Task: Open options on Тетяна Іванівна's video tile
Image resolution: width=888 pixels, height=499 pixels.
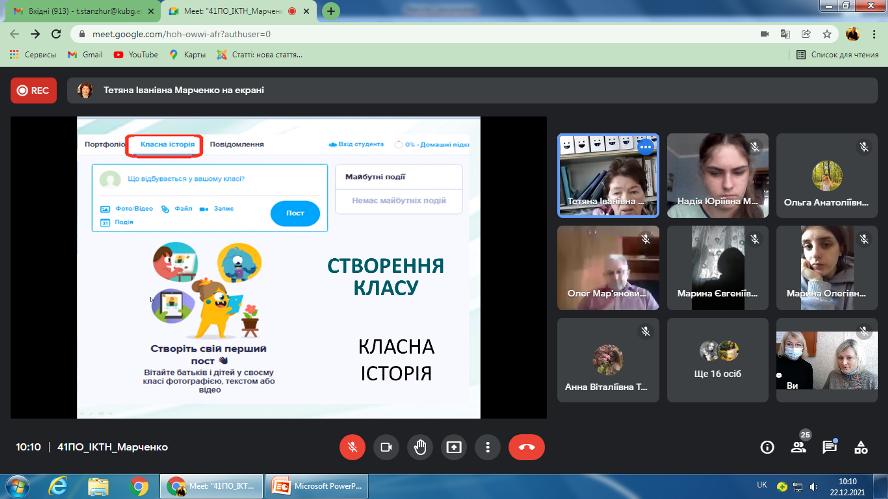Action: 645,147
